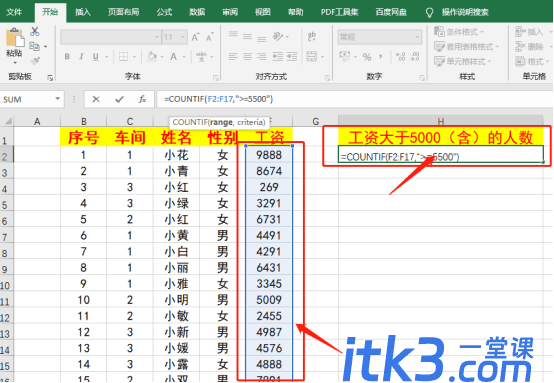Select column A header
Viewport: 554px width, 383px height.
pyautogui.click(x=37, y=121)
